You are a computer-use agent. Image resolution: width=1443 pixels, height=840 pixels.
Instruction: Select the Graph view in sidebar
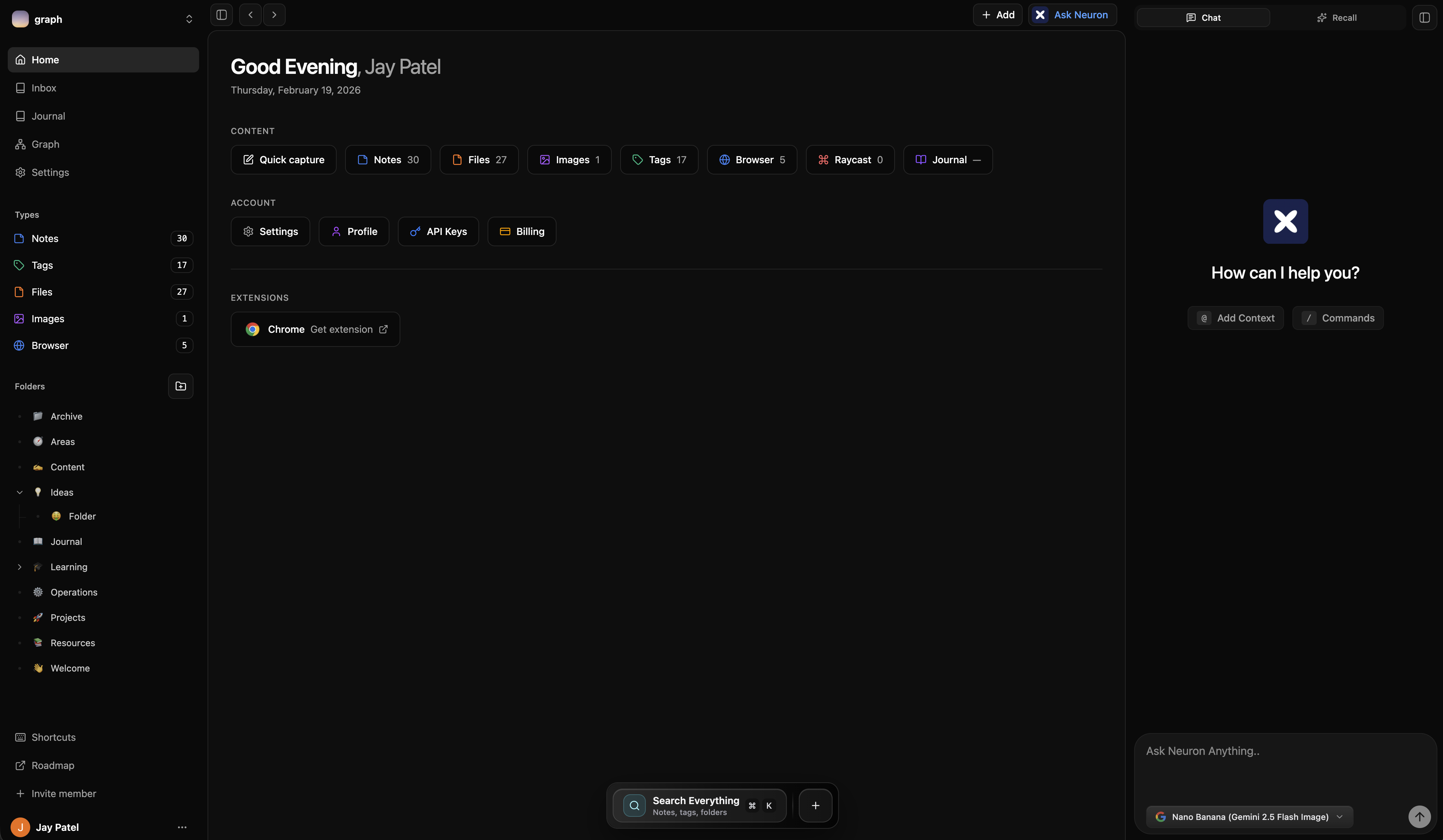point(45,144)
